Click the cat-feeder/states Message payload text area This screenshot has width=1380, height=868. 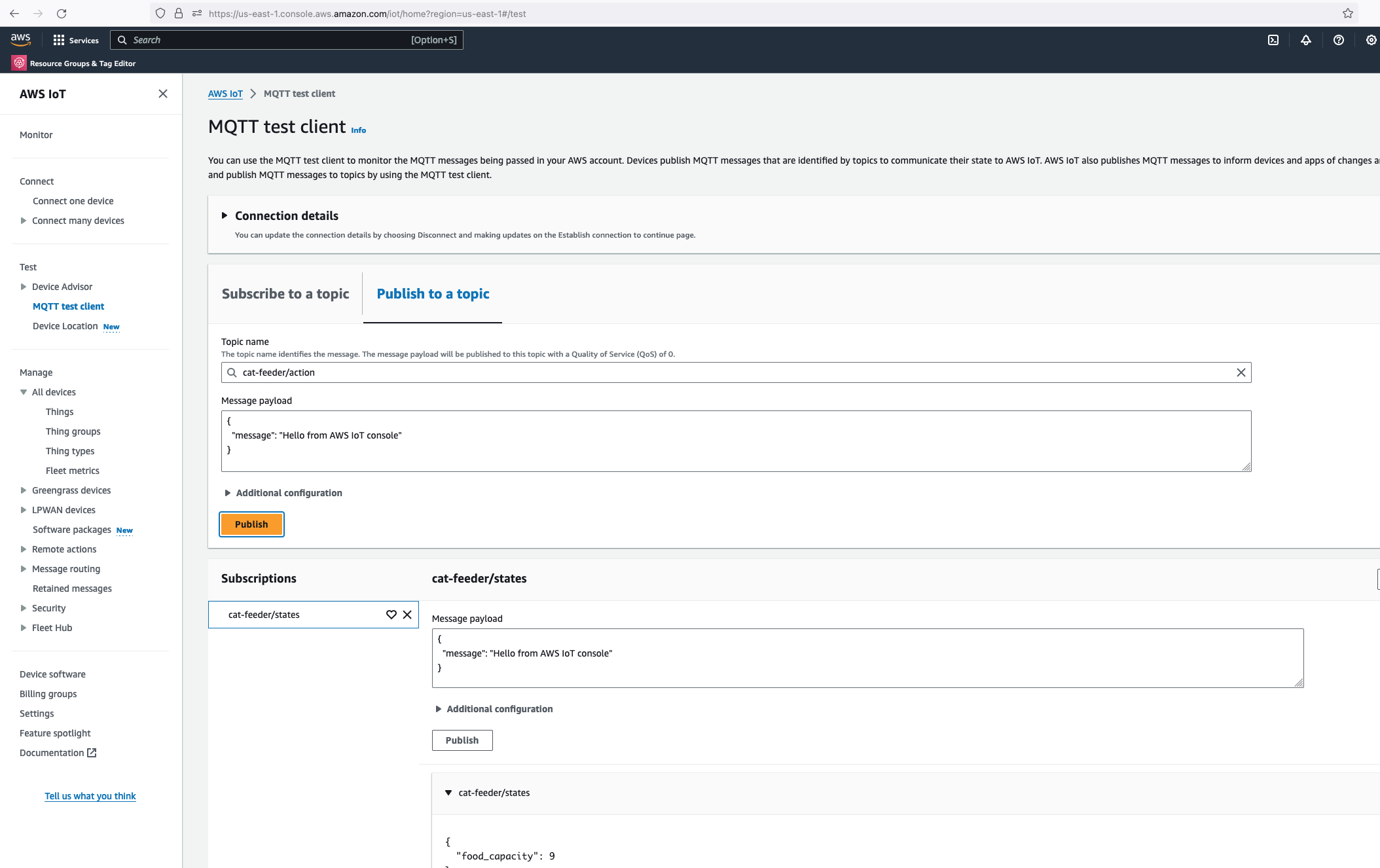pyautogui.click(x=867, y=658)
